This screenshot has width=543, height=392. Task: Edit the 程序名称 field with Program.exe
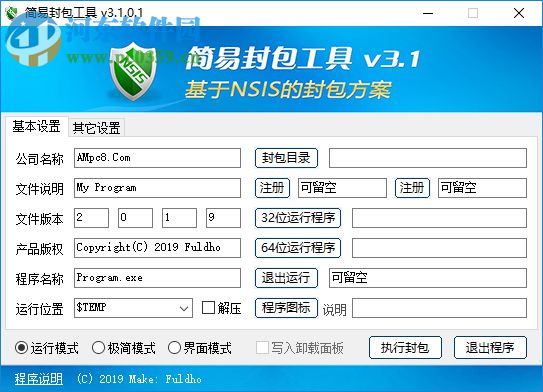click(157, 278)
